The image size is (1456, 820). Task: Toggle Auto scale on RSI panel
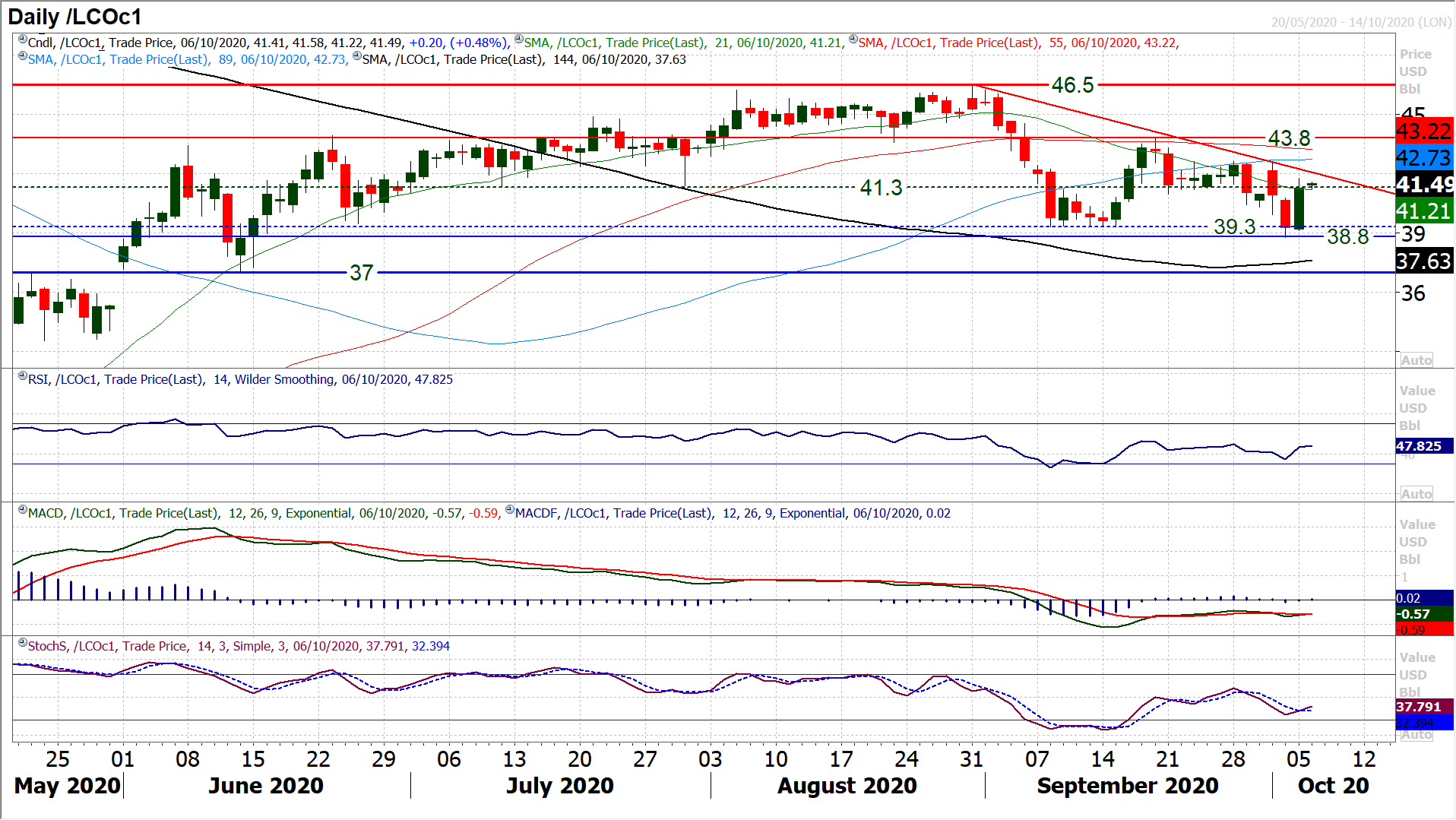1416,494
